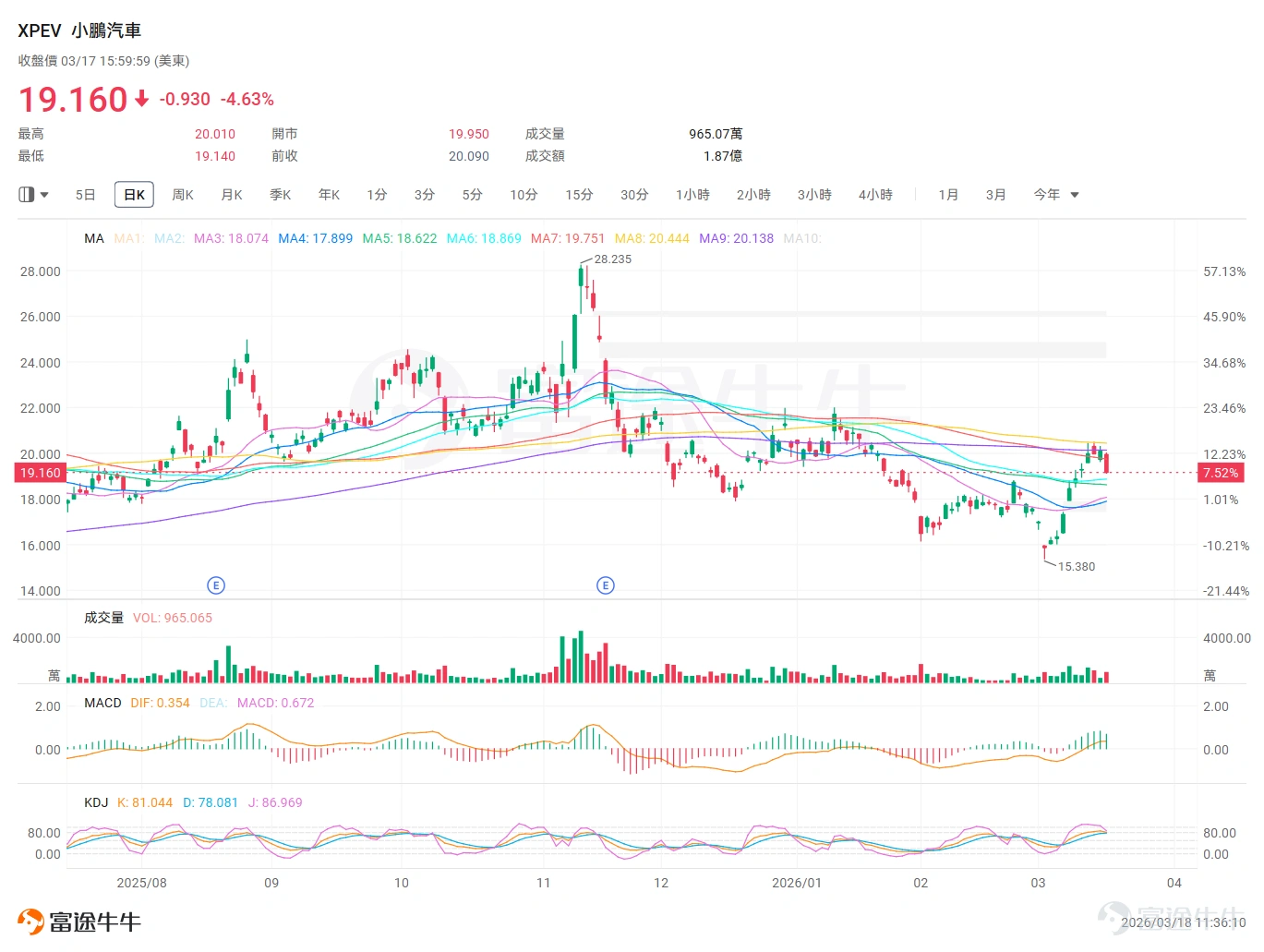Viewport: 1264px width, 952px height.
Task: Click the 最低 19.140 value
Action: tap(215, 156)
